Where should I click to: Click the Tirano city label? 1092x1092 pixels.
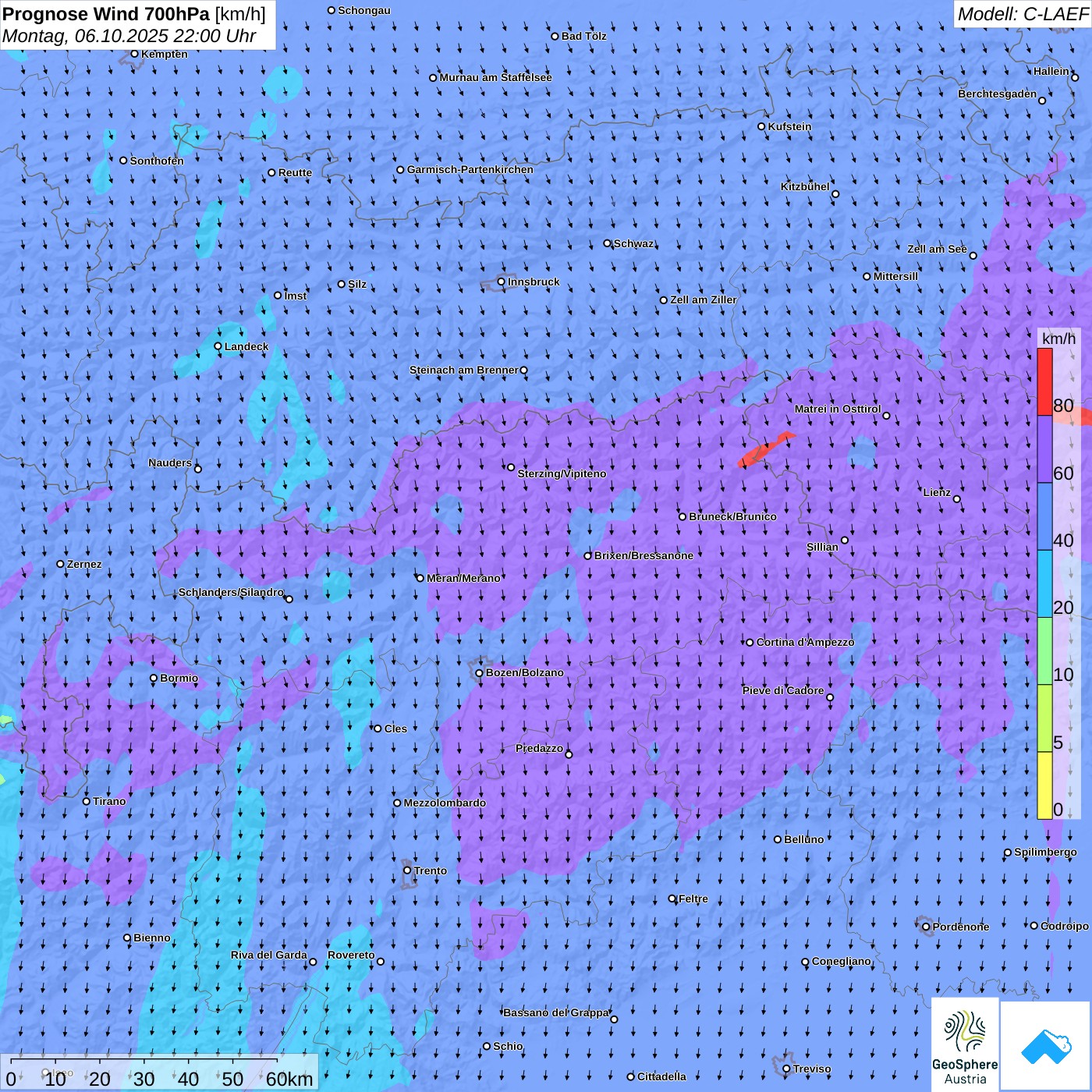(x=109, y=801)
